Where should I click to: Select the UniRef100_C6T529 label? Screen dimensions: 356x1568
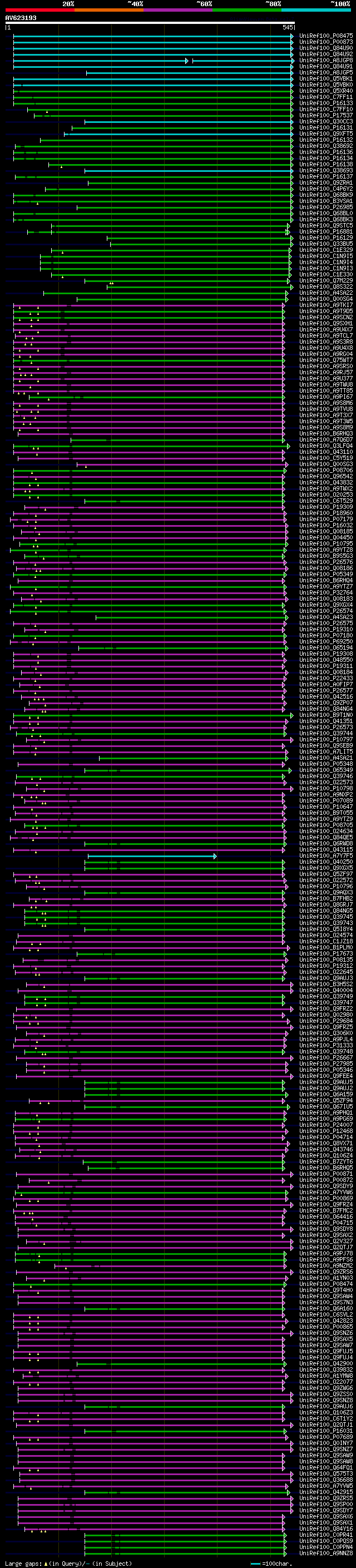coord(325,501)
